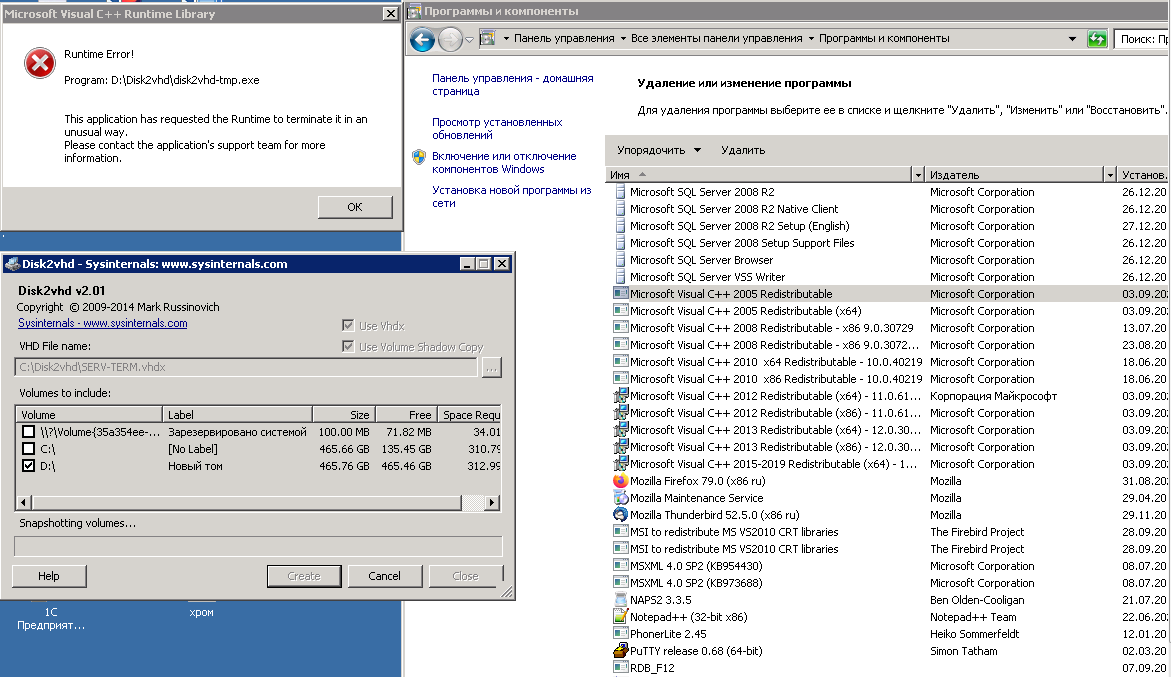This screenshot has width=1171, height=677.
Task: Click the Microsoft SQL Server 2008 R2 icon
Action: click(620, 192)
